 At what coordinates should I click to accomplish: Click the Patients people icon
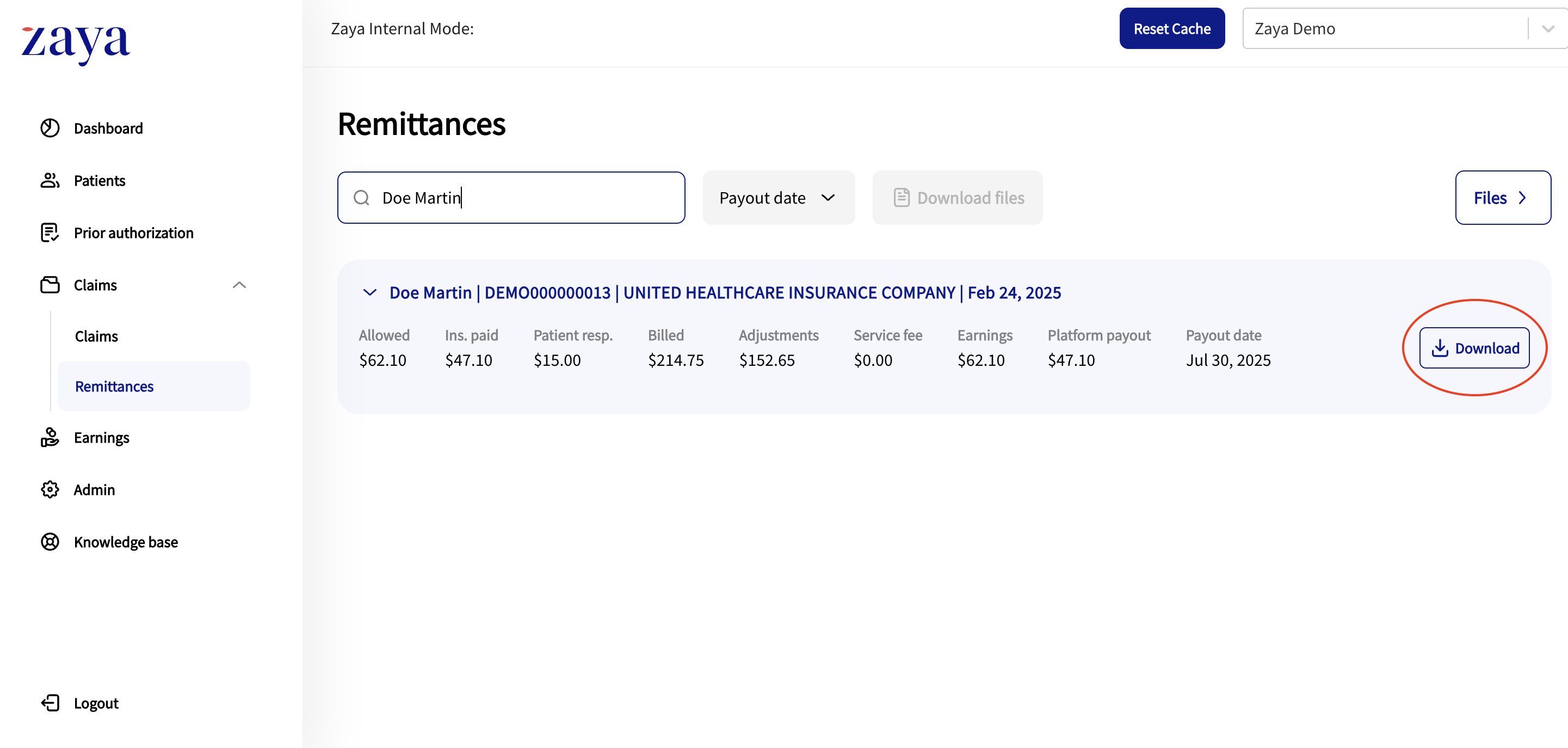pos(50,180)
